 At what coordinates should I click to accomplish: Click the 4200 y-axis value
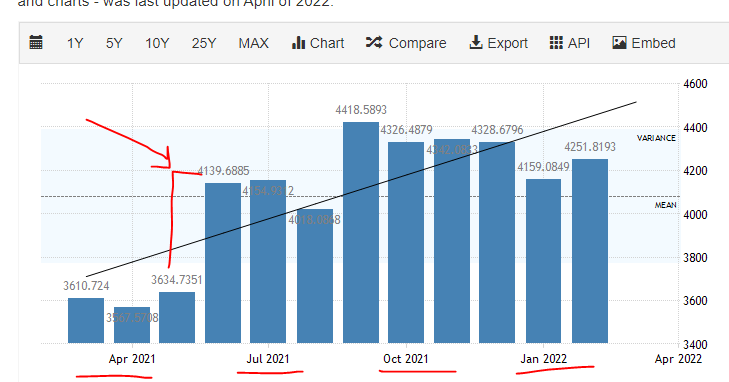695,171
